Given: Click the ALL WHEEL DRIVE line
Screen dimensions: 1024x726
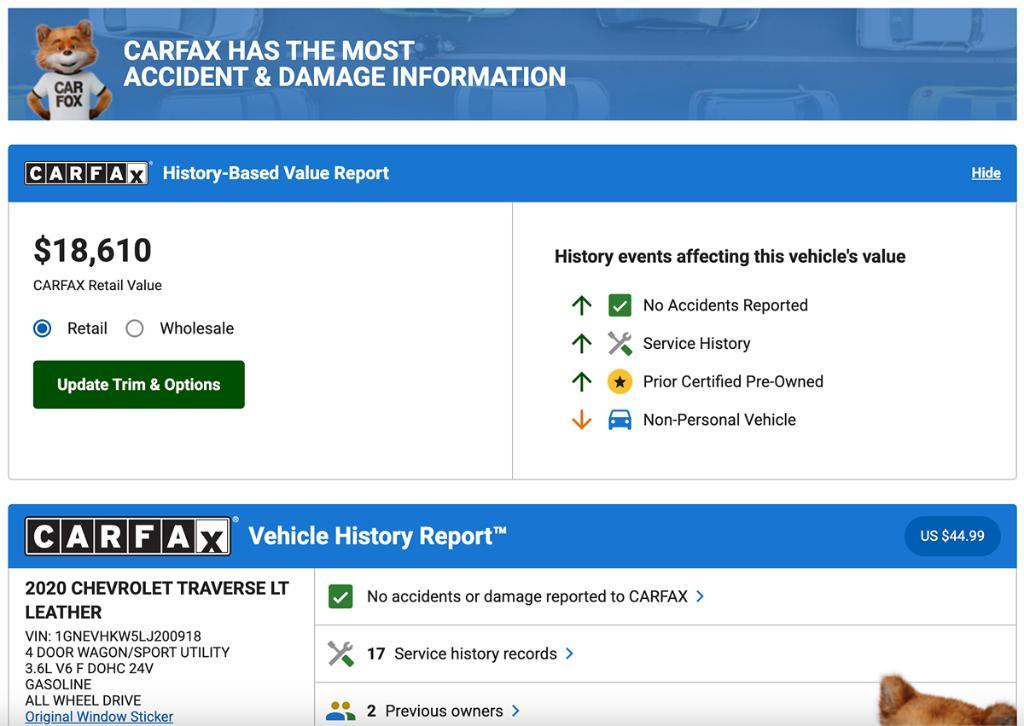Looking at the screenshot, I should pyautogui.click(x=83, y=701).
